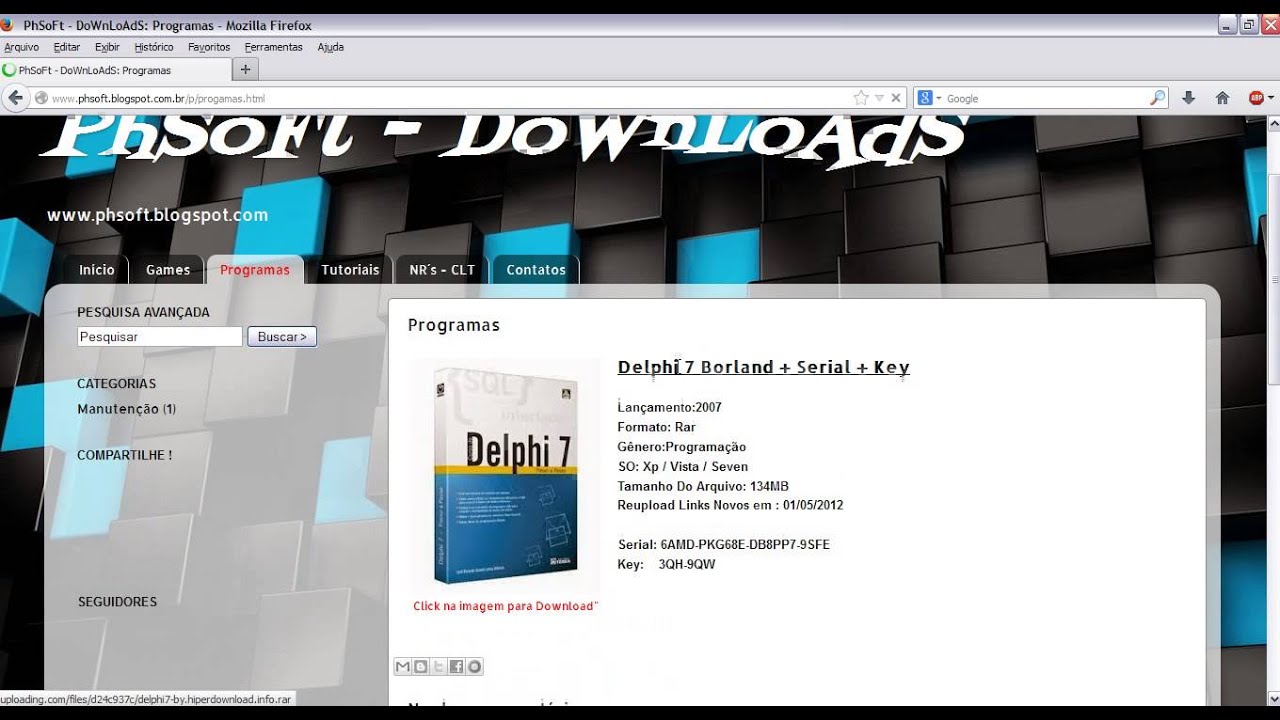This screenshot has width=1280, height=720.
Task: Click the SEGUIDORES sidebar heading
Action: point(118,602)
